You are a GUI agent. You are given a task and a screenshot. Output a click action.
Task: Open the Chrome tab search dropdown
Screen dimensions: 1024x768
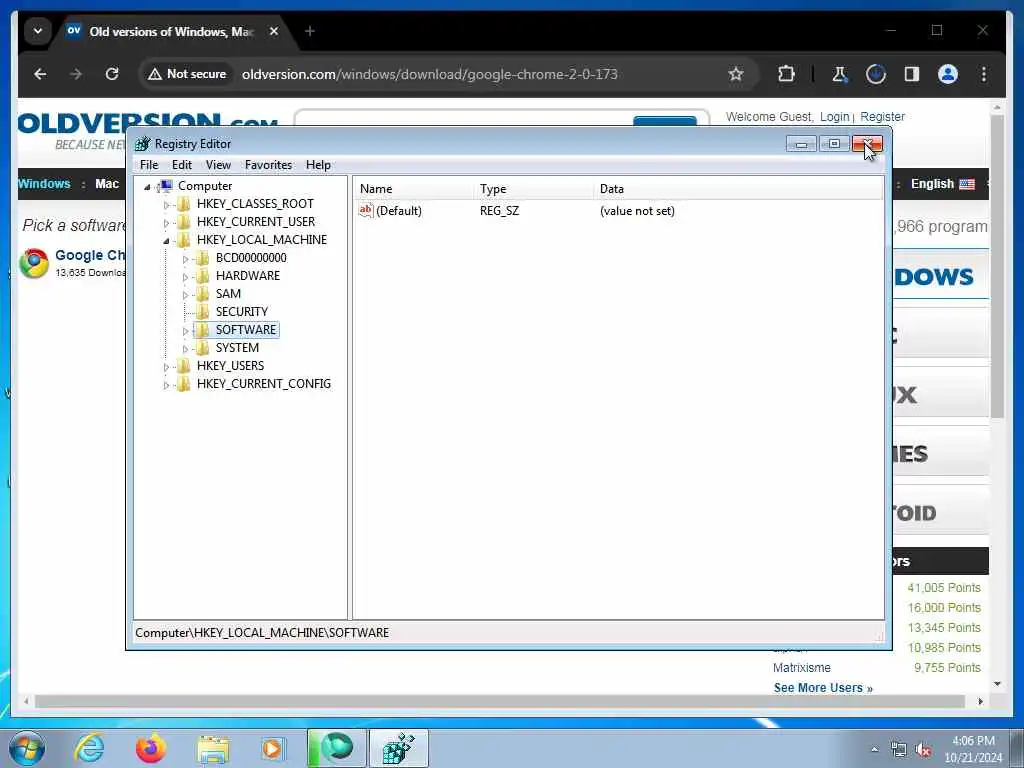(38, 31)
